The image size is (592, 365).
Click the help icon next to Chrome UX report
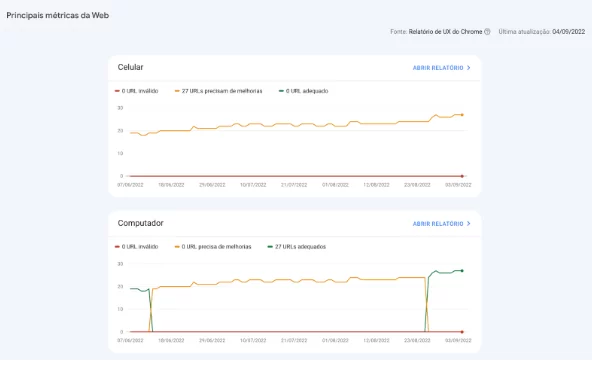487,32
